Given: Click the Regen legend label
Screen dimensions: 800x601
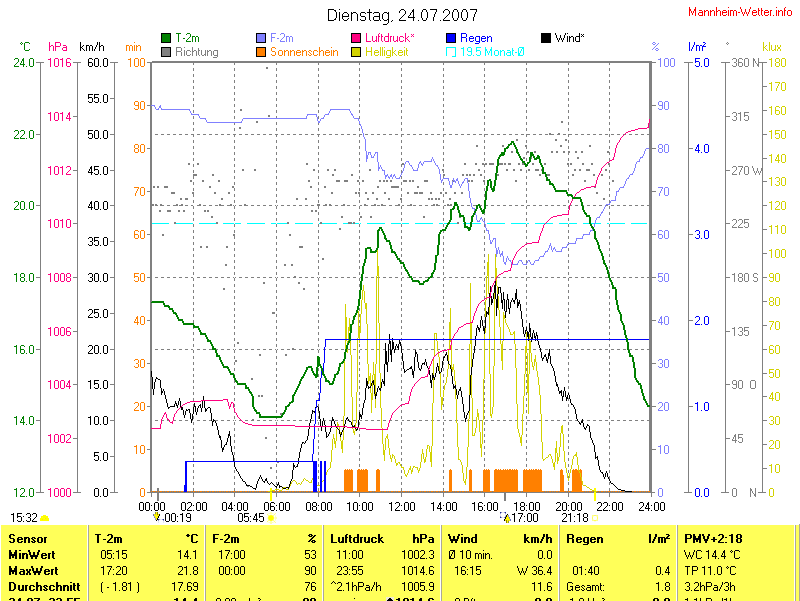Looking at the screenshot, I should tap(476, 38).
